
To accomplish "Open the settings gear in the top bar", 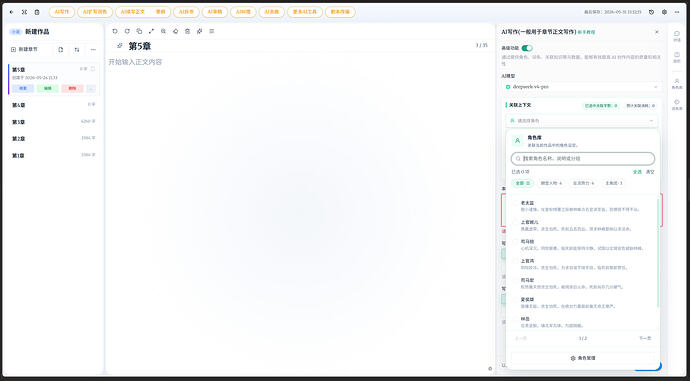I will pos(664,12).
